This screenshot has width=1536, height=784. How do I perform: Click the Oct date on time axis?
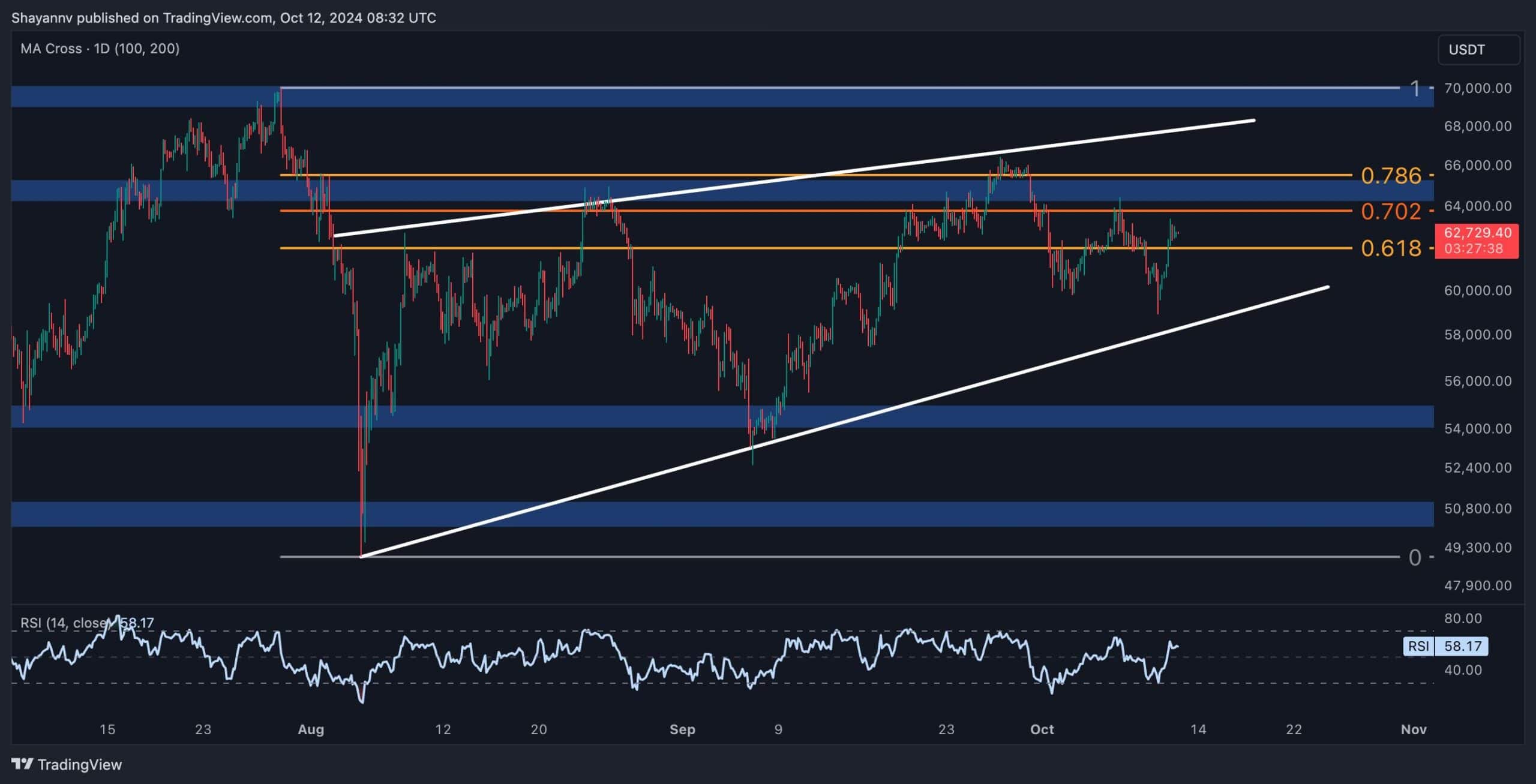pos(1042,729)
